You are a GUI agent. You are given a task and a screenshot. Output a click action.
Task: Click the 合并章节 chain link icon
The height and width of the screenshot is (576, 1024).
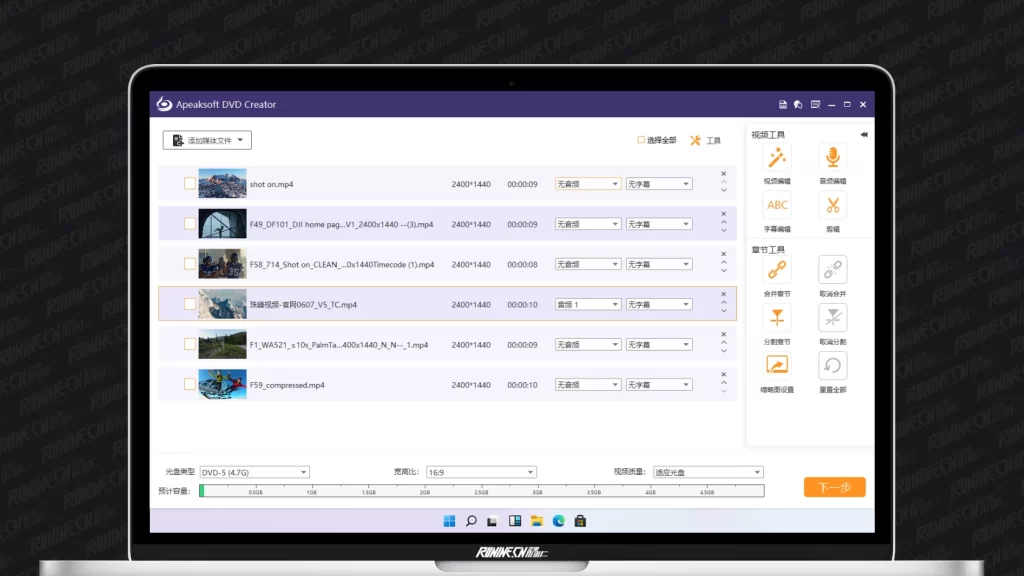[777, 270]
